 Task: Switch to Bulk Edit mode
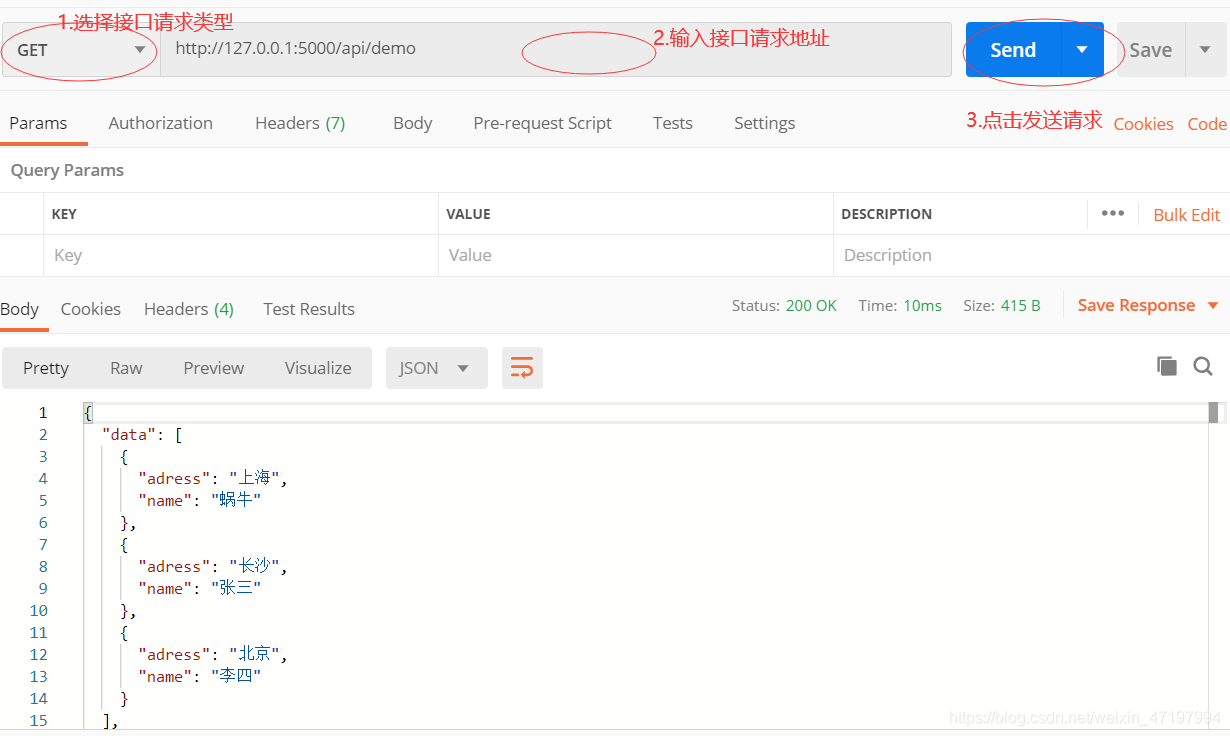coord(1186,215)
